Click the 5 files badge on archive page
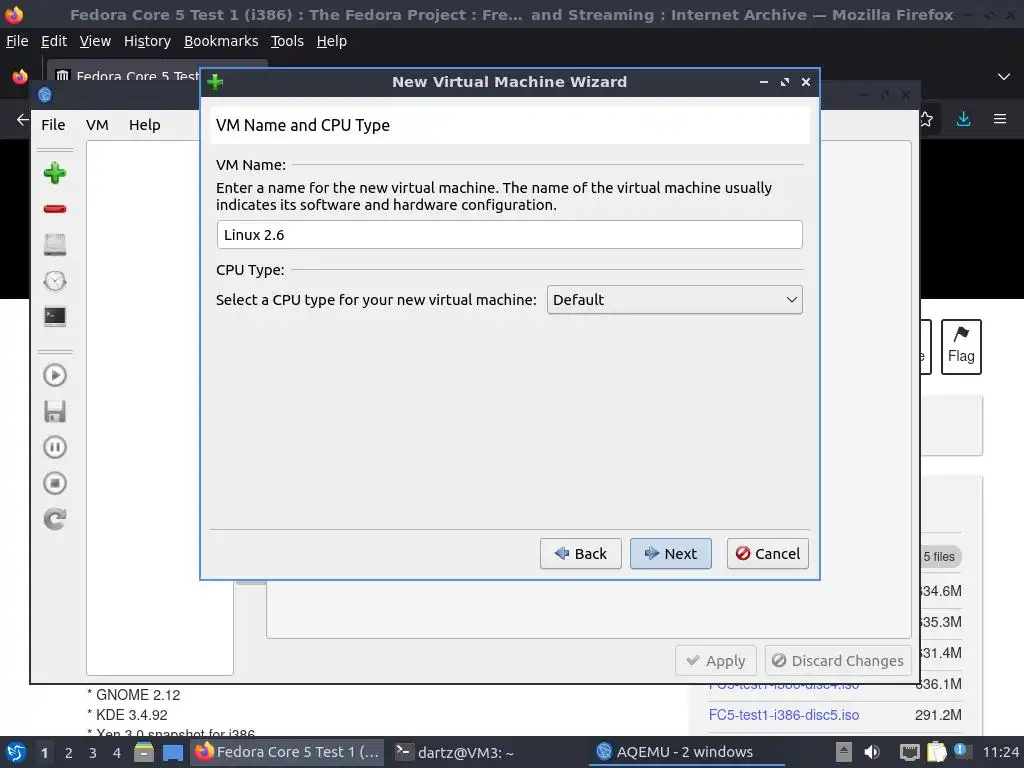 pos(939,556)
